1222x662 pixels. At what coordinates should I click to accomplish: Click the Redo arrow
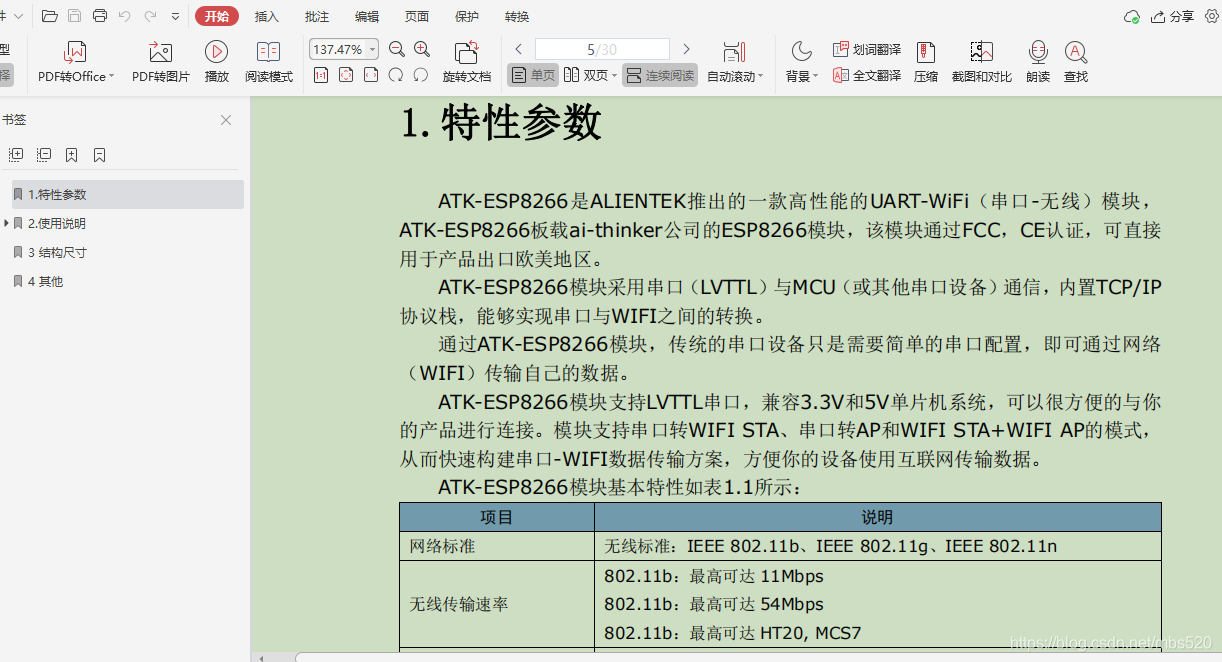pos(150,16)
